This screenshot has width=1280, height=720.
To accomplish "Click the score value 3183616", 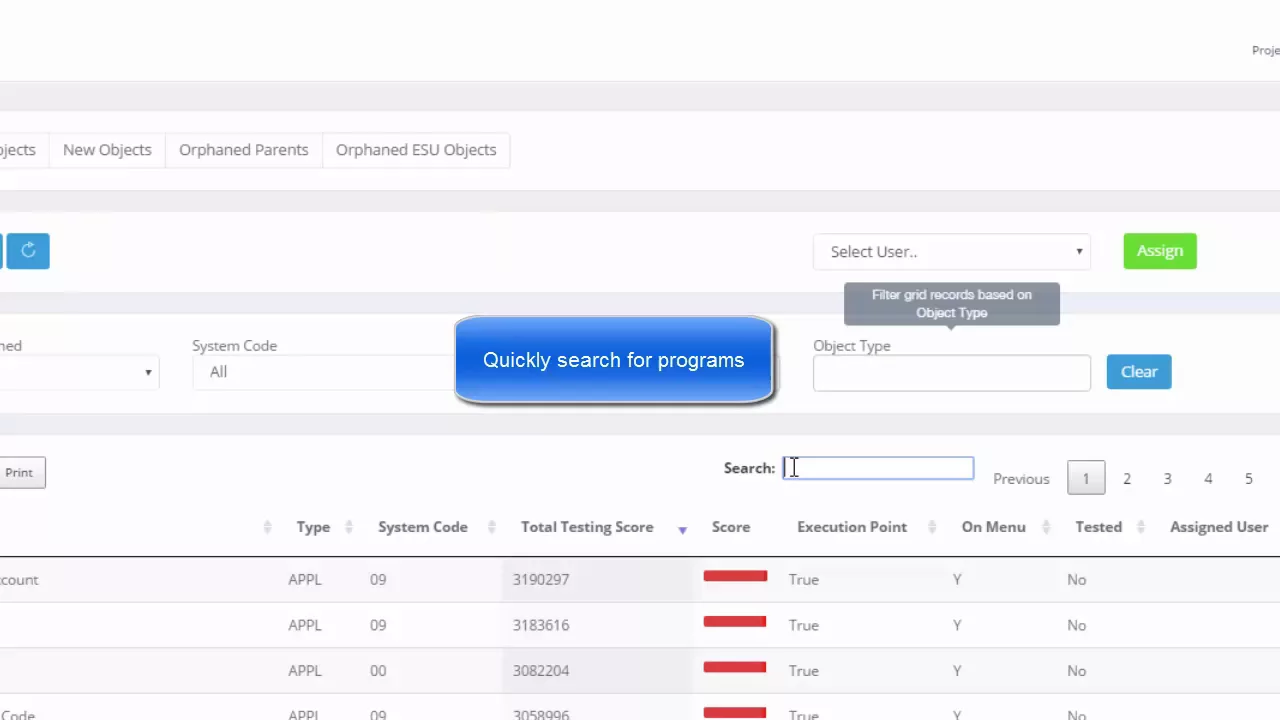I will click(x=541, y=626).
